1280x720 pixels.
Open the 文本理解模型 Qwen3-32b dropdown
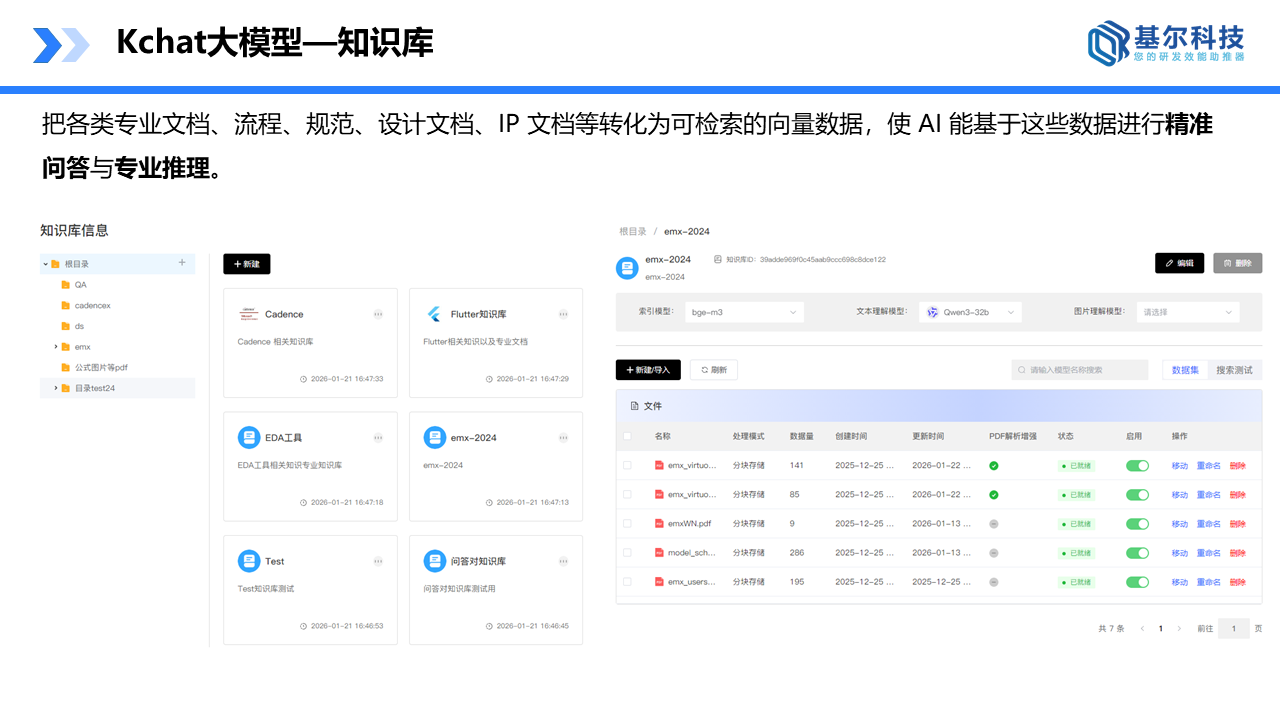[x=970, y=312]
